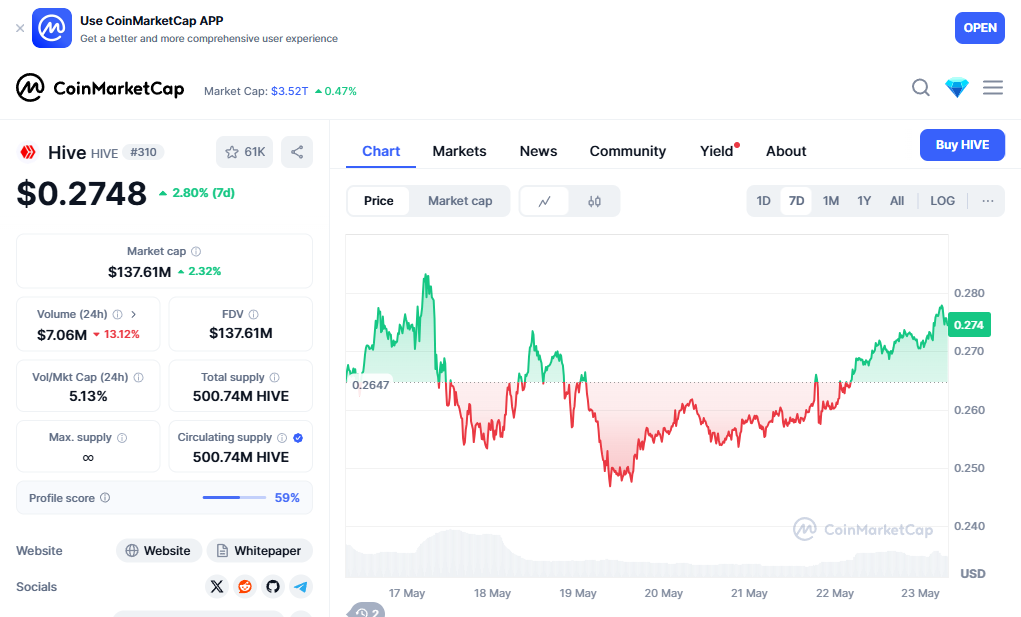Click the share icon next to watchlist
Image resolution: width=1021 pixels, height=617 pixels.
pyautogui.click(x=297, y=152)
